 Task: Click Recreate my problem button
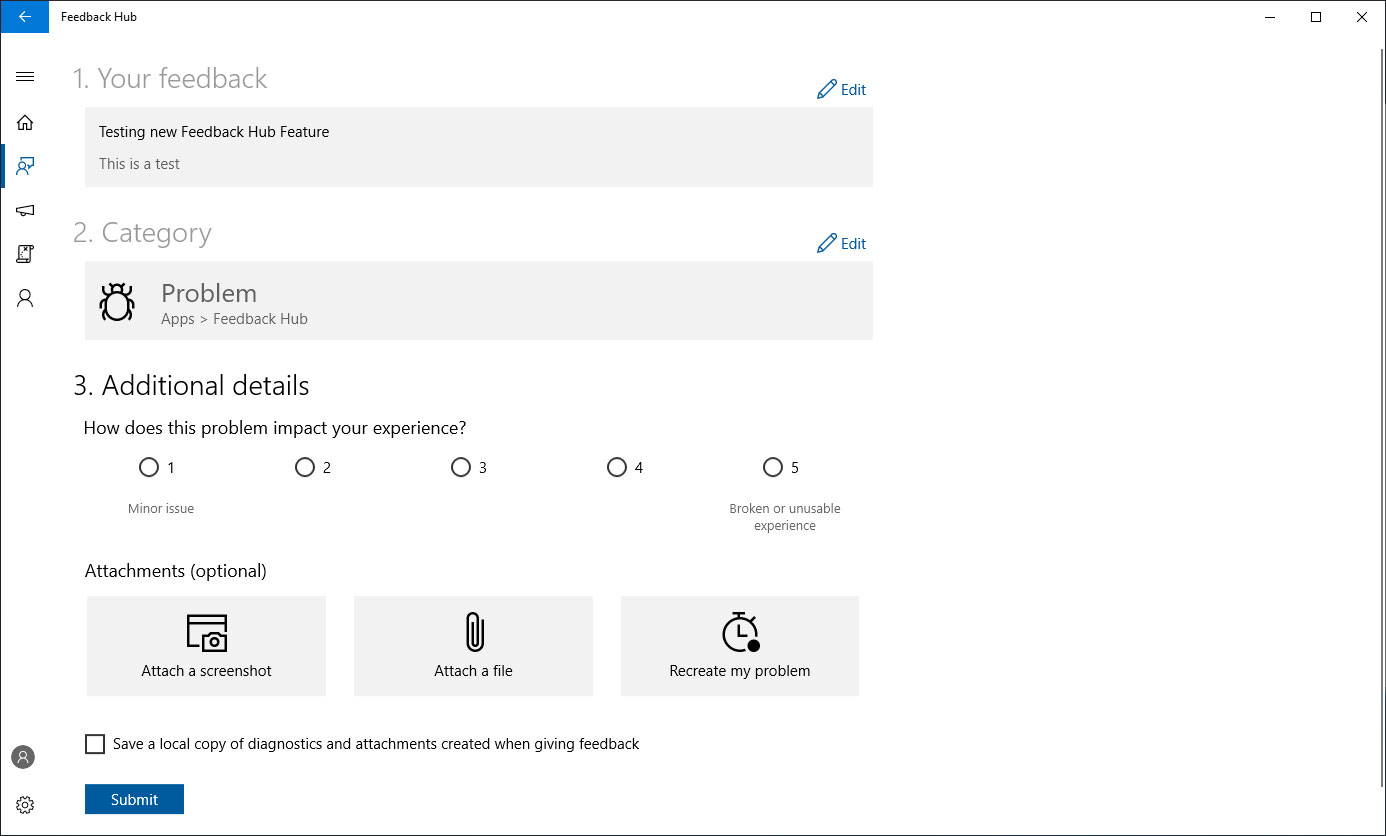coord(740,646)
